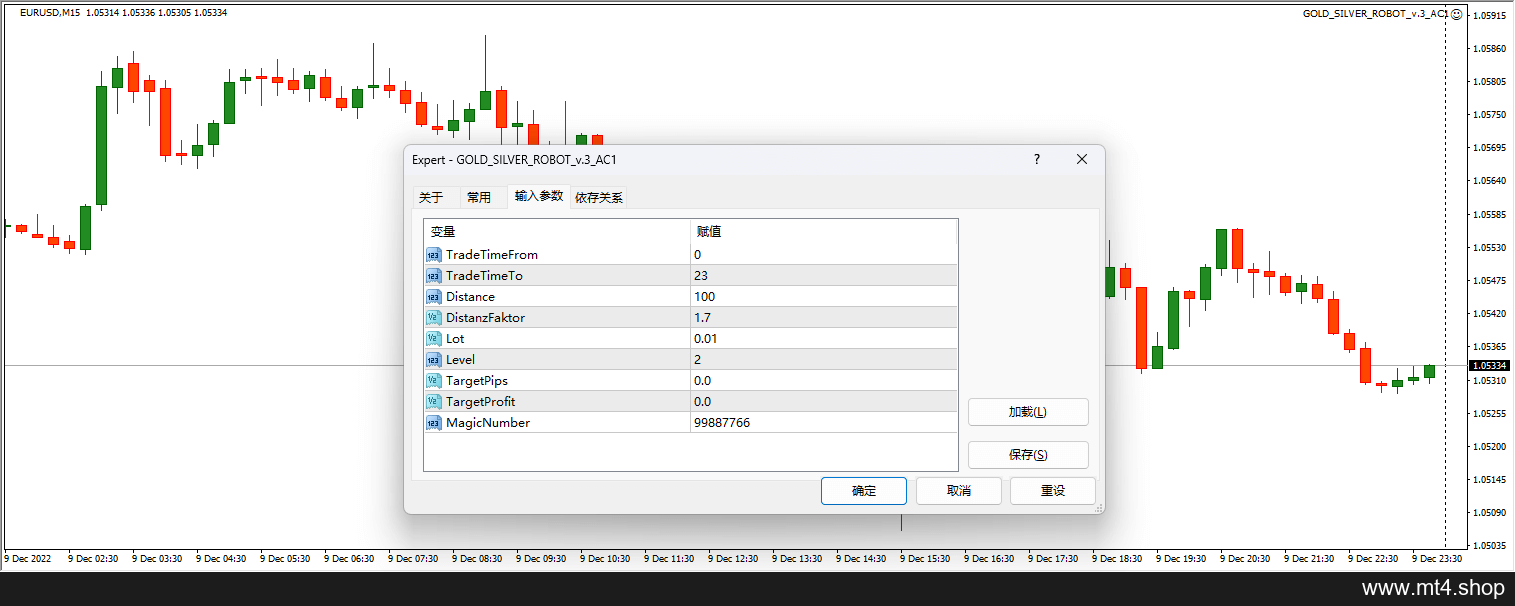Select the Lot variable name

click(455, 339)
